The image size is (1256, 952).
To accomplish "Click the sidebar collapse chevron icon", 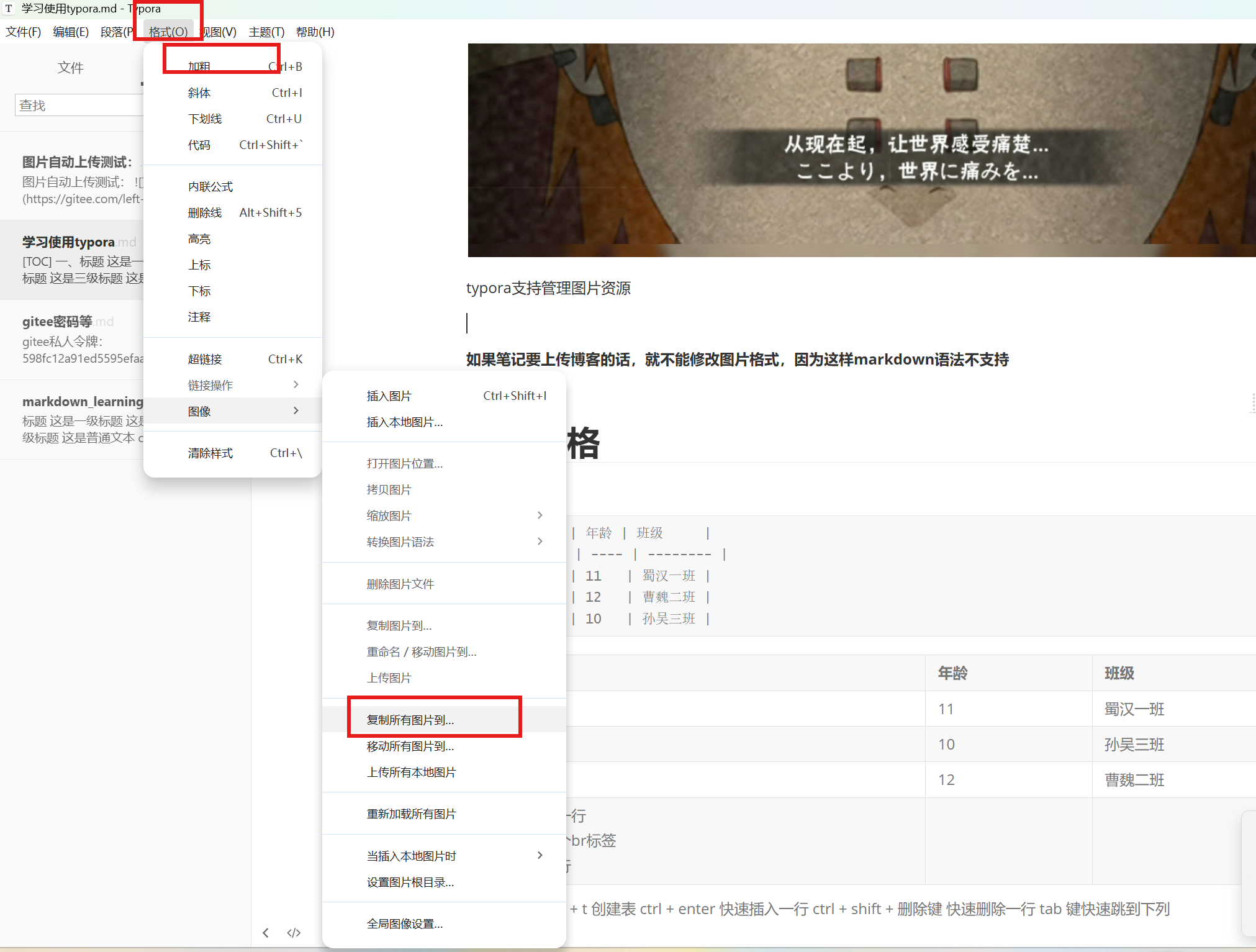I will [266, 933].
